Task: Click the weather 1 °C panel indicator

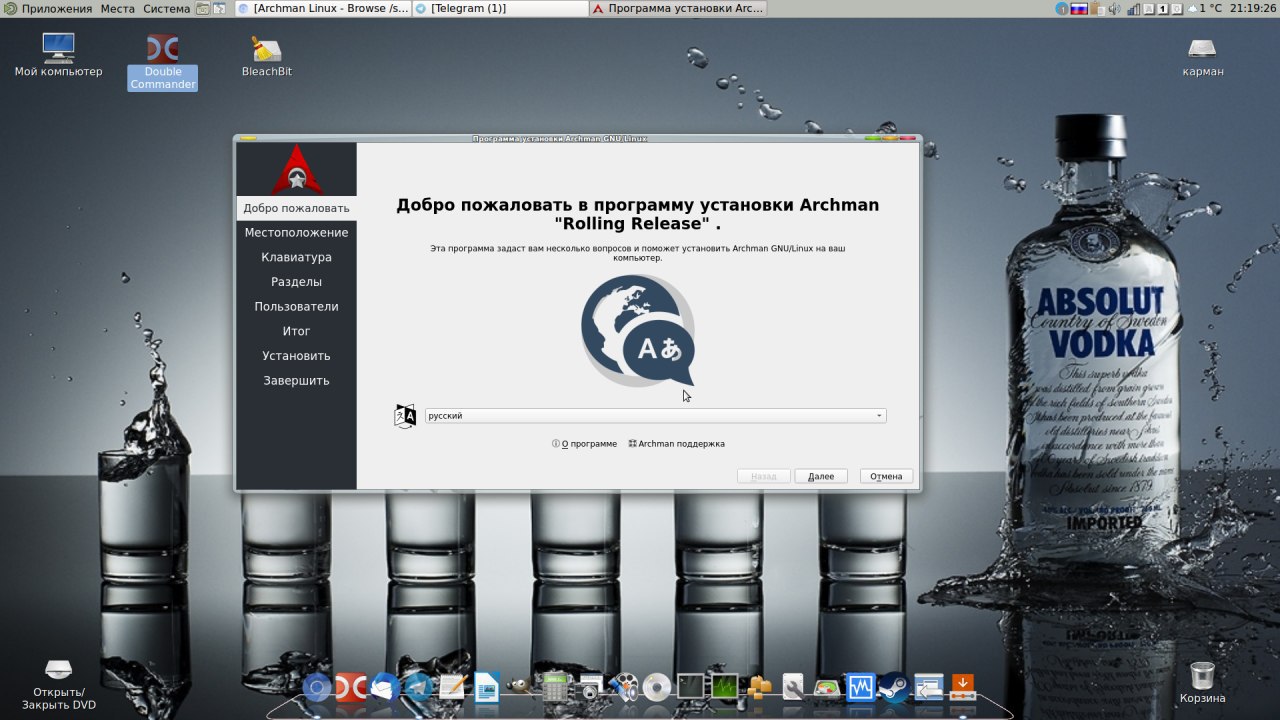Action: click(x=1204, y=8)
